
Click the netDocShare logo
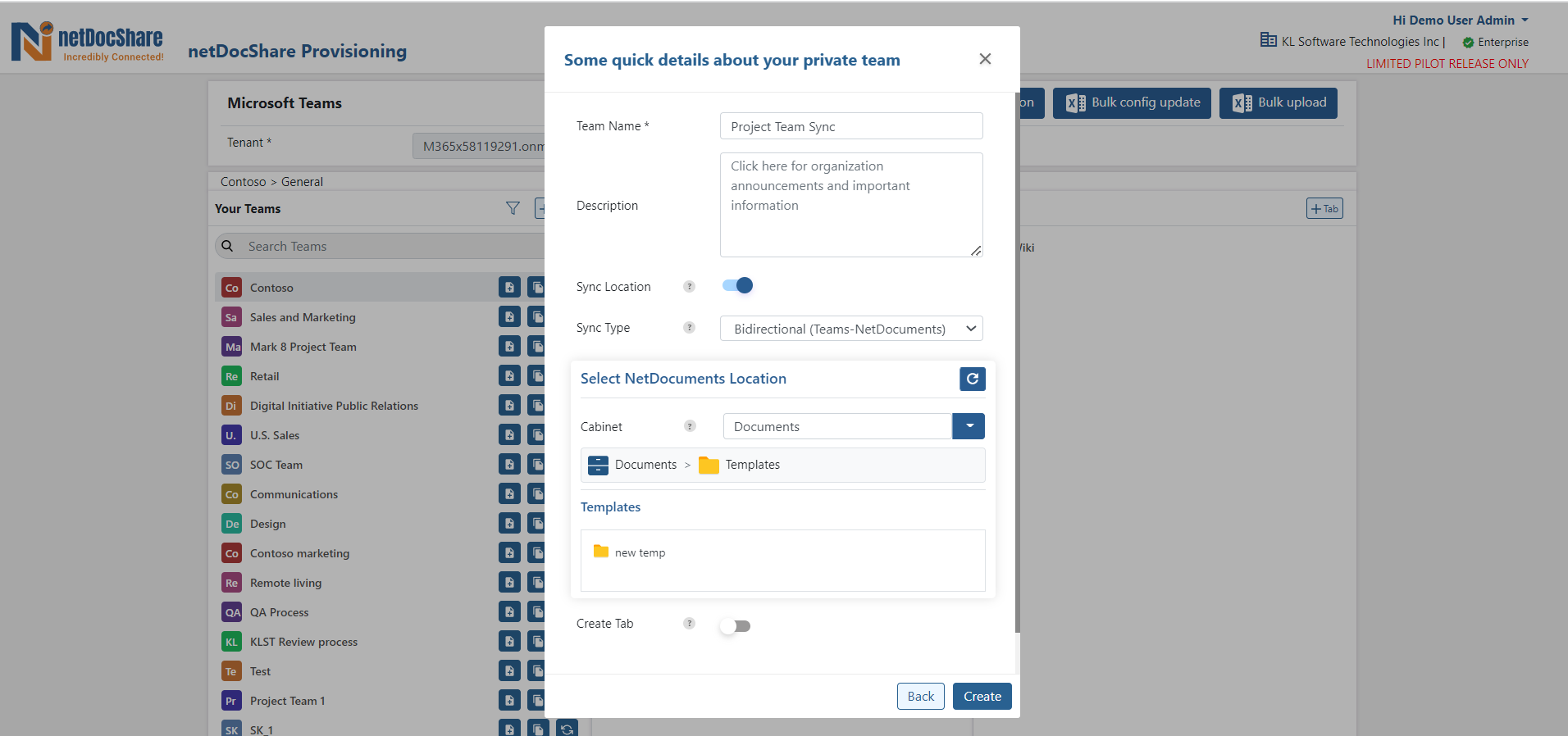click(x=87, y=41)
